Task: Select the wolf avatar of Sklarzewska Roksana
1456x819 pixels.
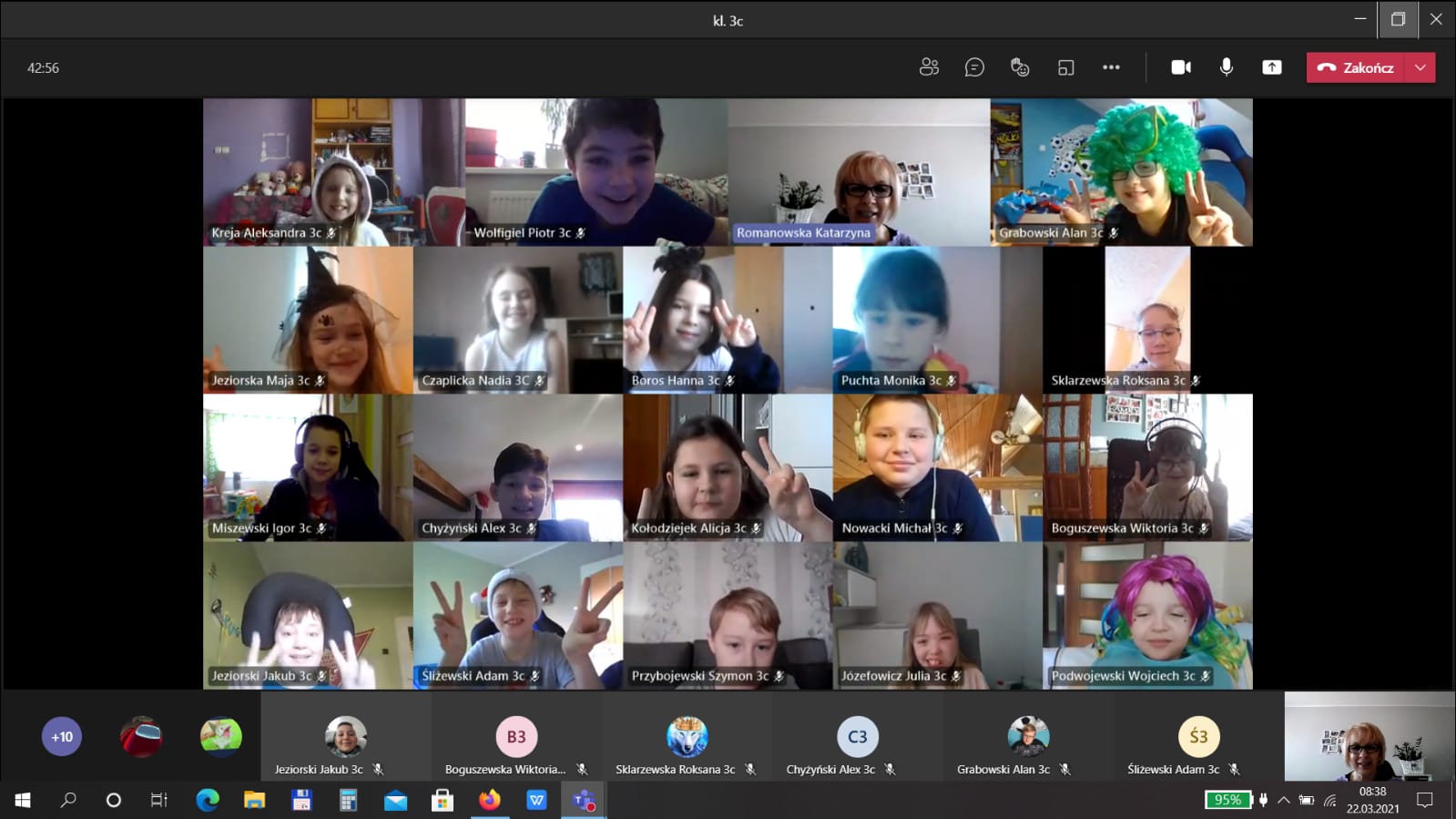Action: coord(687,736)
